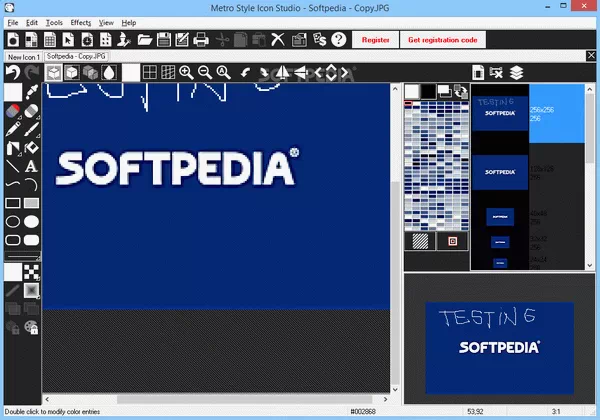
Task: Select the paint bucket fill tool
Action: (31, 148)
